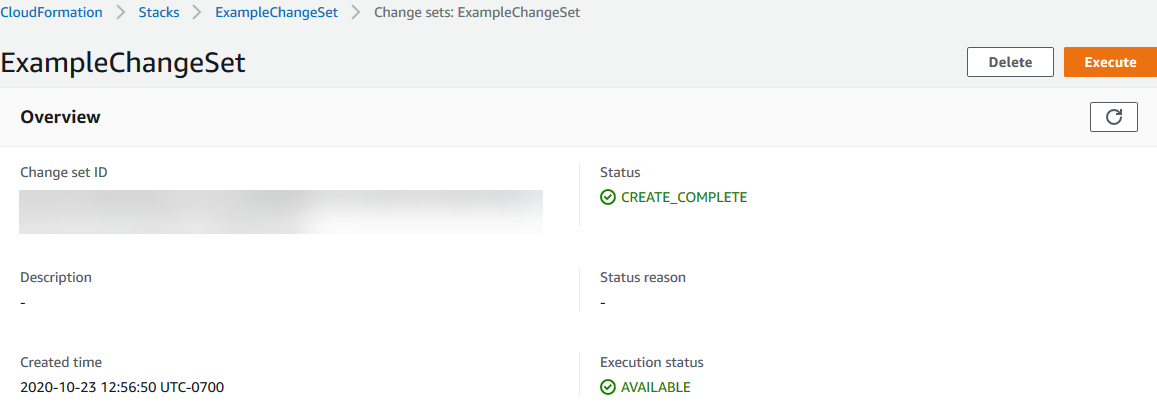Click the Overview section heading

click(x=60, y=117)
